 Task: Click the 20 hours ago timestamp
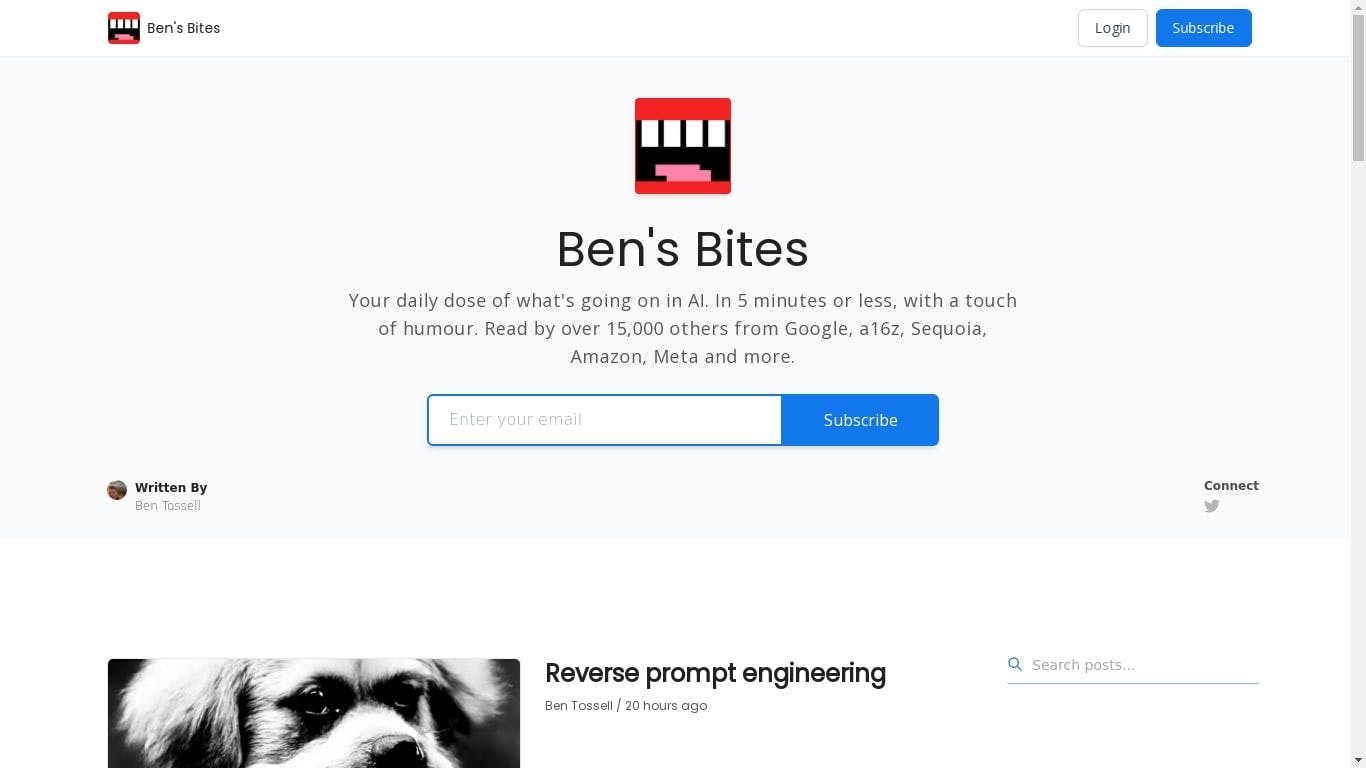click(666, 706)
